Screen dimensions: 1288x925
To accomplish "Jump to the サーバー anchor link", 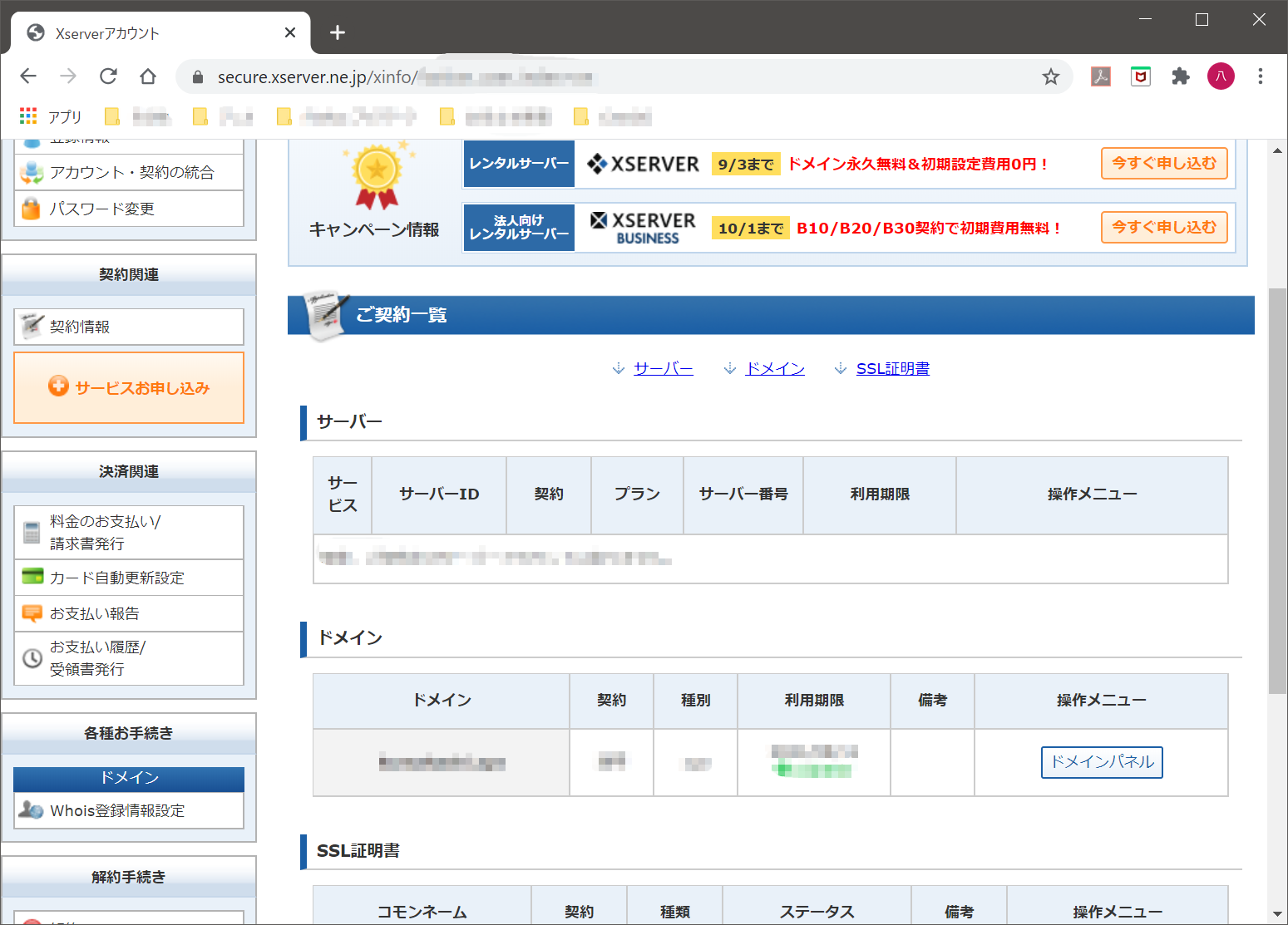I will pyautogui.click(x=664, y=368).
